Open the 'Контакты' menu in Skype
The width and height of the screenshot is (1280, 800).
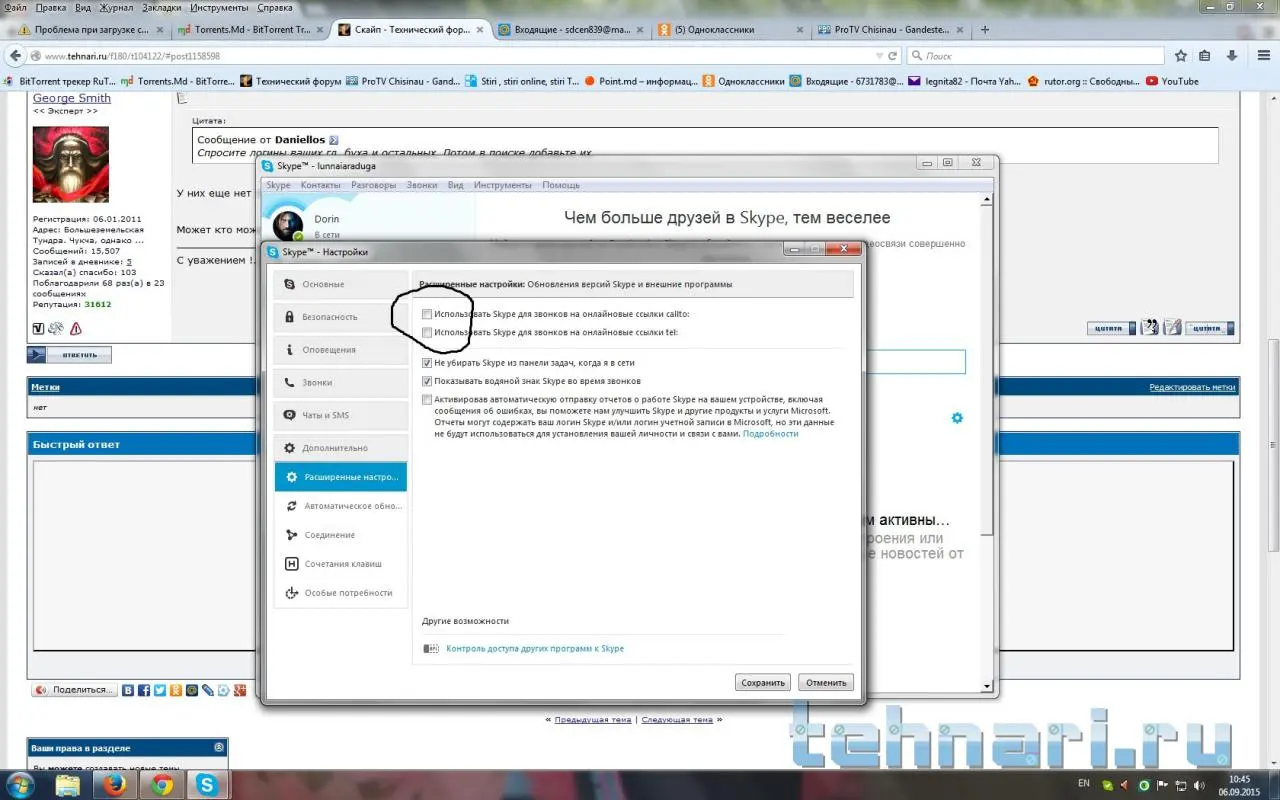(321, 185)
